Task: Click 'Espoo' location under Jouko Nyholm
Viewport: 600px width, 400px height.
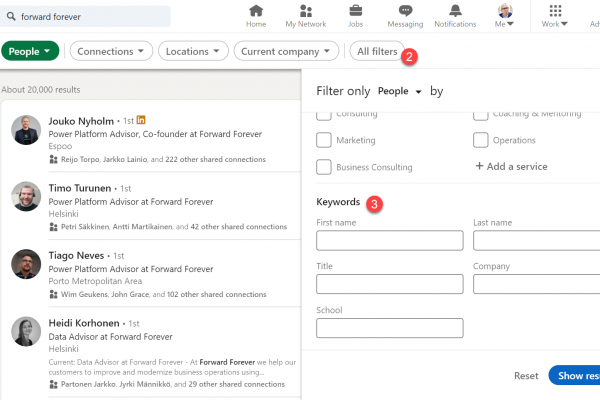Action: 60,146
